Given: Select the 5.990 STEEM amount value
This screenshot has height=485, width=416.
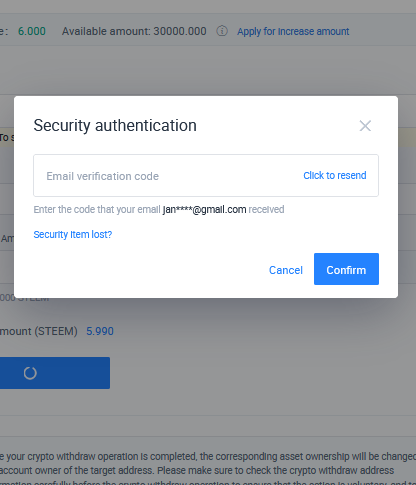Looking at the screenshot, I should (x=100, y=331).
